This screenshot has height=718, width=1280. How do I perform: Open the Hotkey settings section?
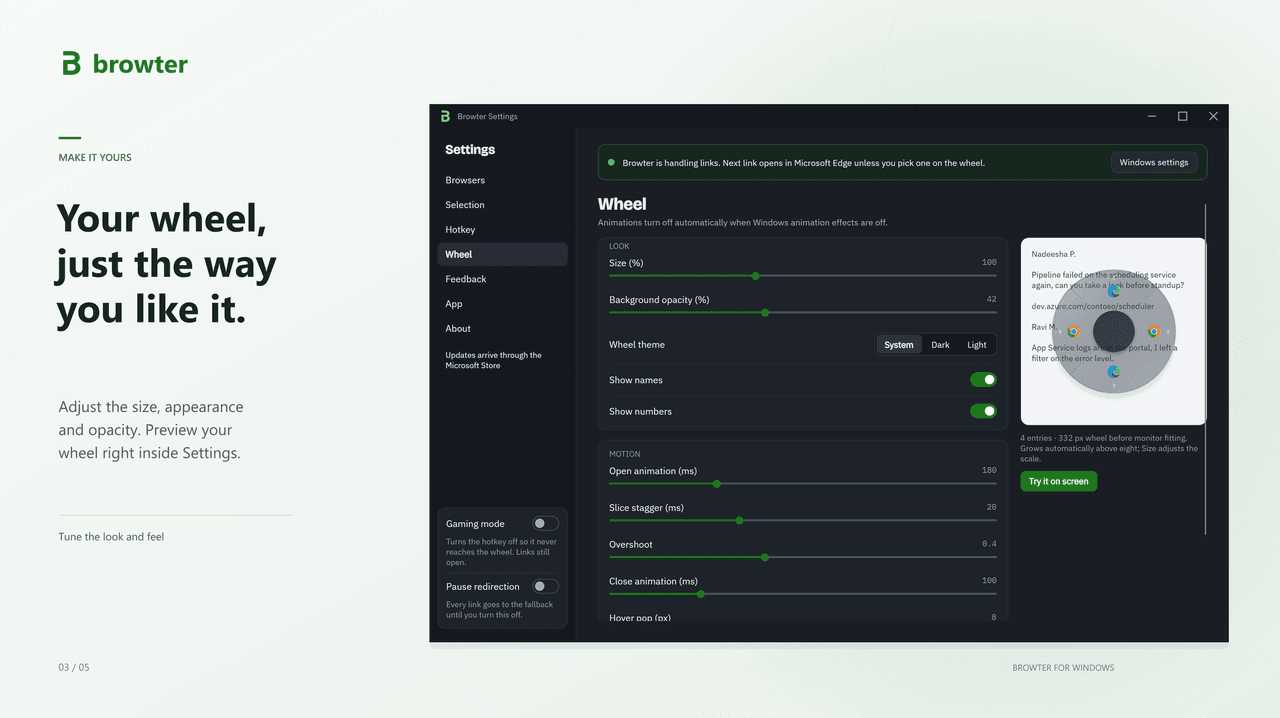[502, 230]
